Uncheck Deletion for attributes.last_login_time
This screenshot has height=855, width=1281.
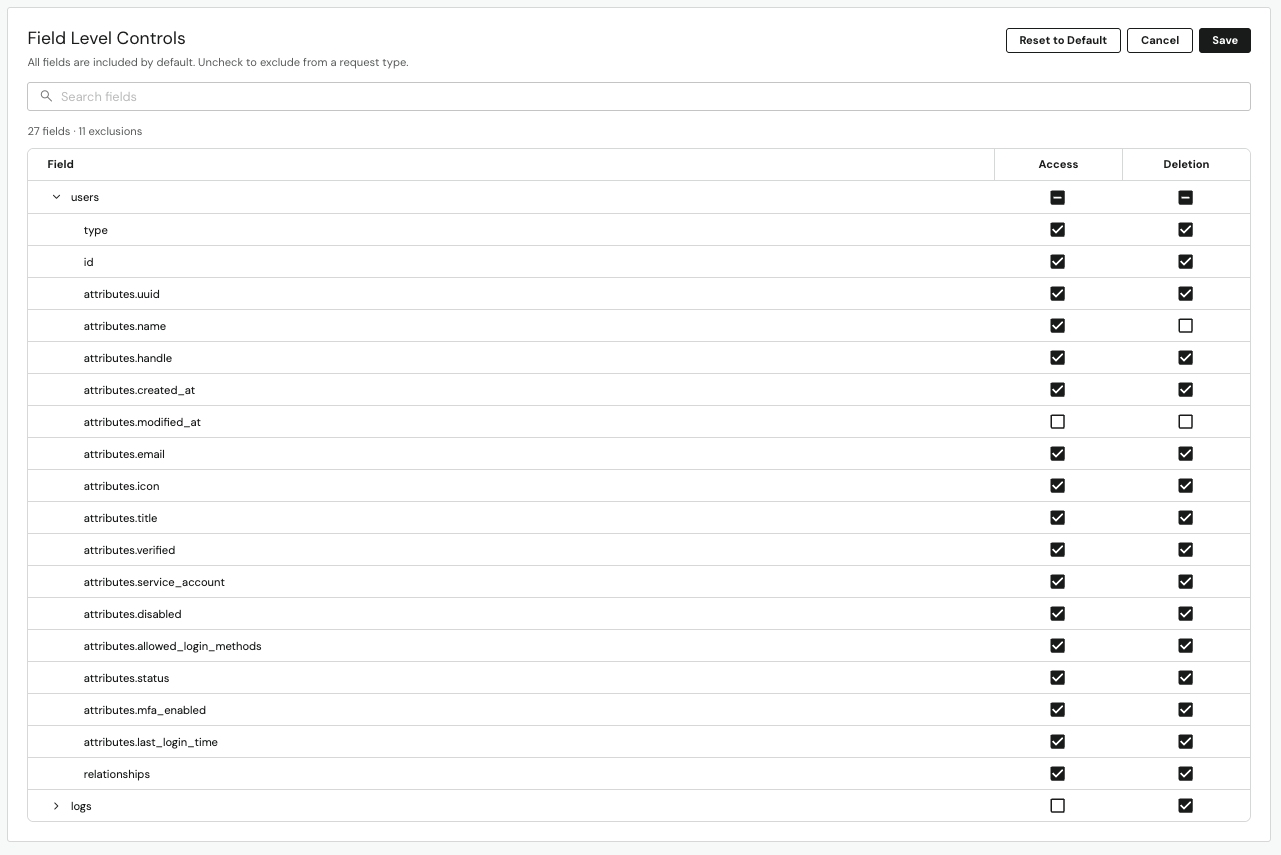coord(1186,742)
